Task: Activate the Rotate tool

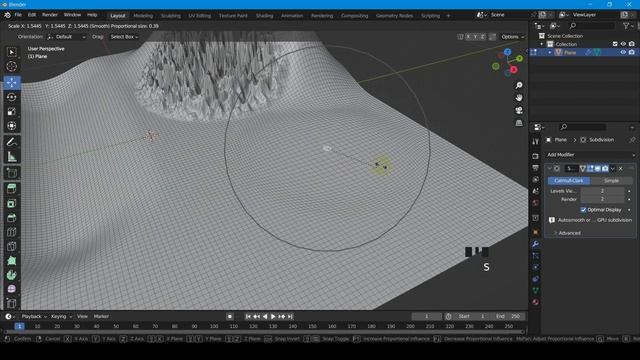Action: click(11, 97)
